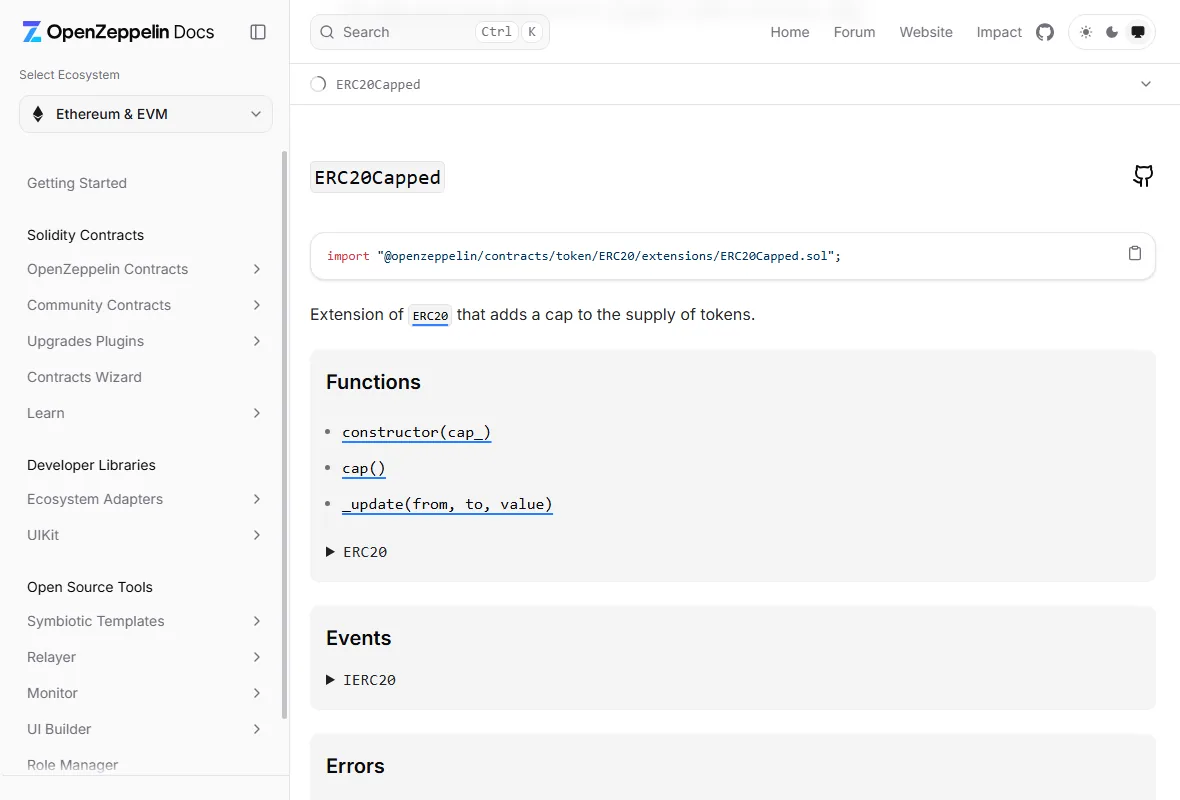Expand the Learn section
The image size is (1180, 800).
coord(257,414)
